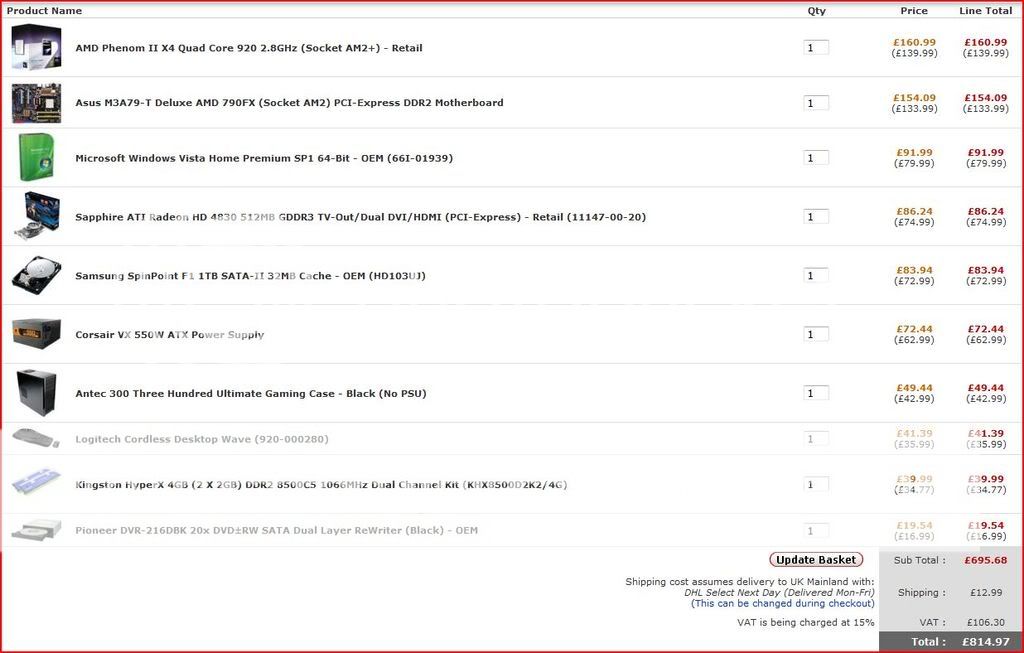The height and width of the screenshot is (653, 1024).
Task: Click quantity box for Asus motherboard
Action: click(816, 103)
